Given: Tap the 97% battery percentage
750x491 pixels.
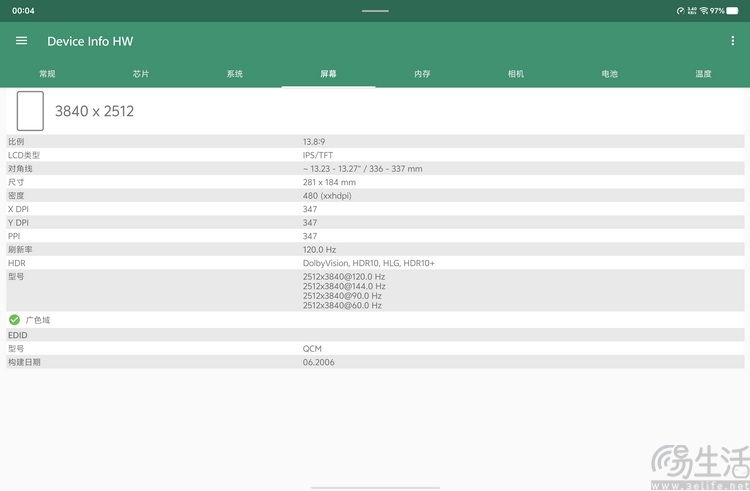Looking at the screenshot, I should (717, 11).
